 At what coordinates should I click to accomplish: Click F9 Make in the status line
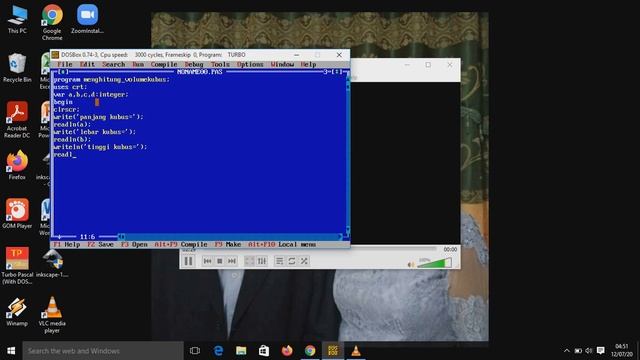228,244
